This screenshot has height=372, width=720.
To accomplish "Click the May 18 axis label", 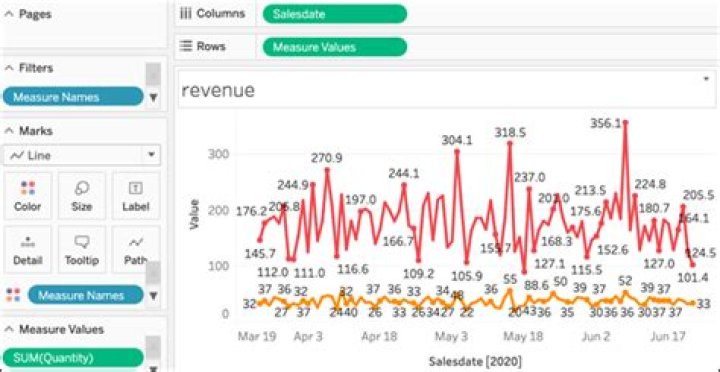I will [x=523, y=337].
